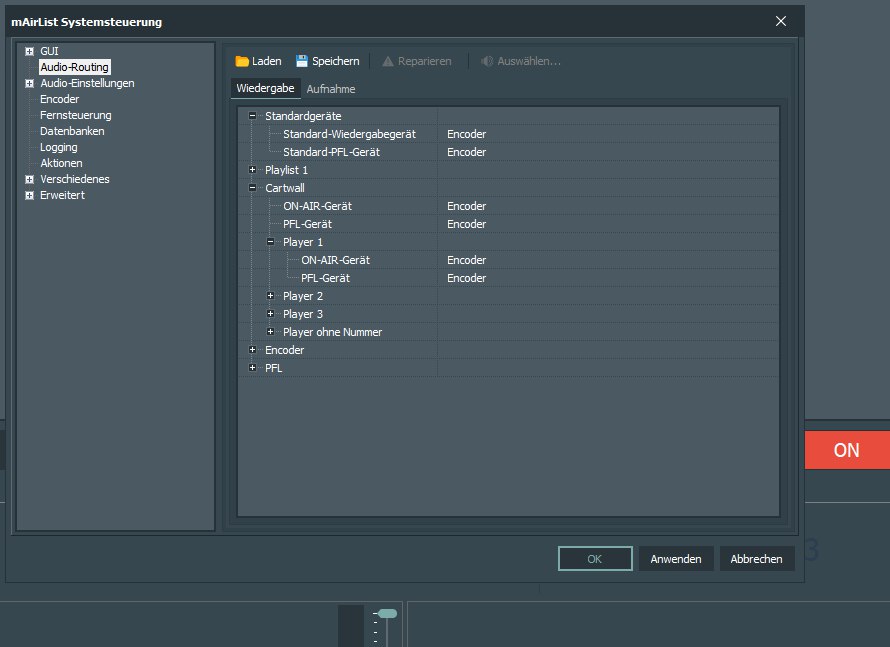Expand the Verschiedenes node
Image resolution: width=890 pixels, height=647 pixels.
click(x=30, y=179)
